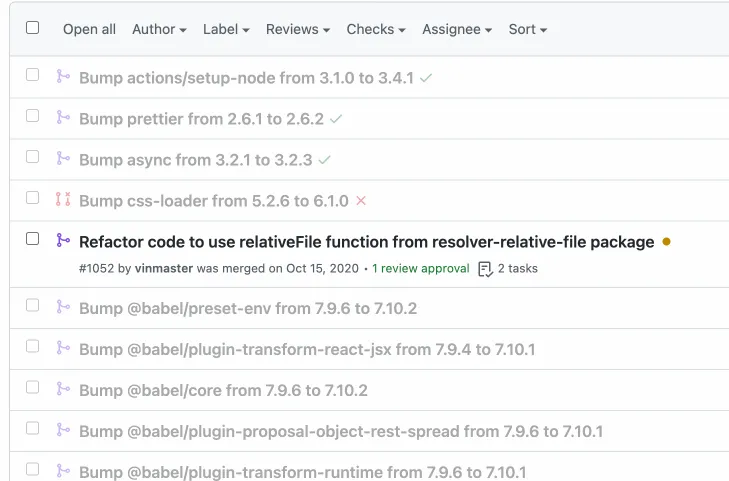Click the yellow pending status dot
The width and height of the screenshot is (729, 481).
[667, 241]
